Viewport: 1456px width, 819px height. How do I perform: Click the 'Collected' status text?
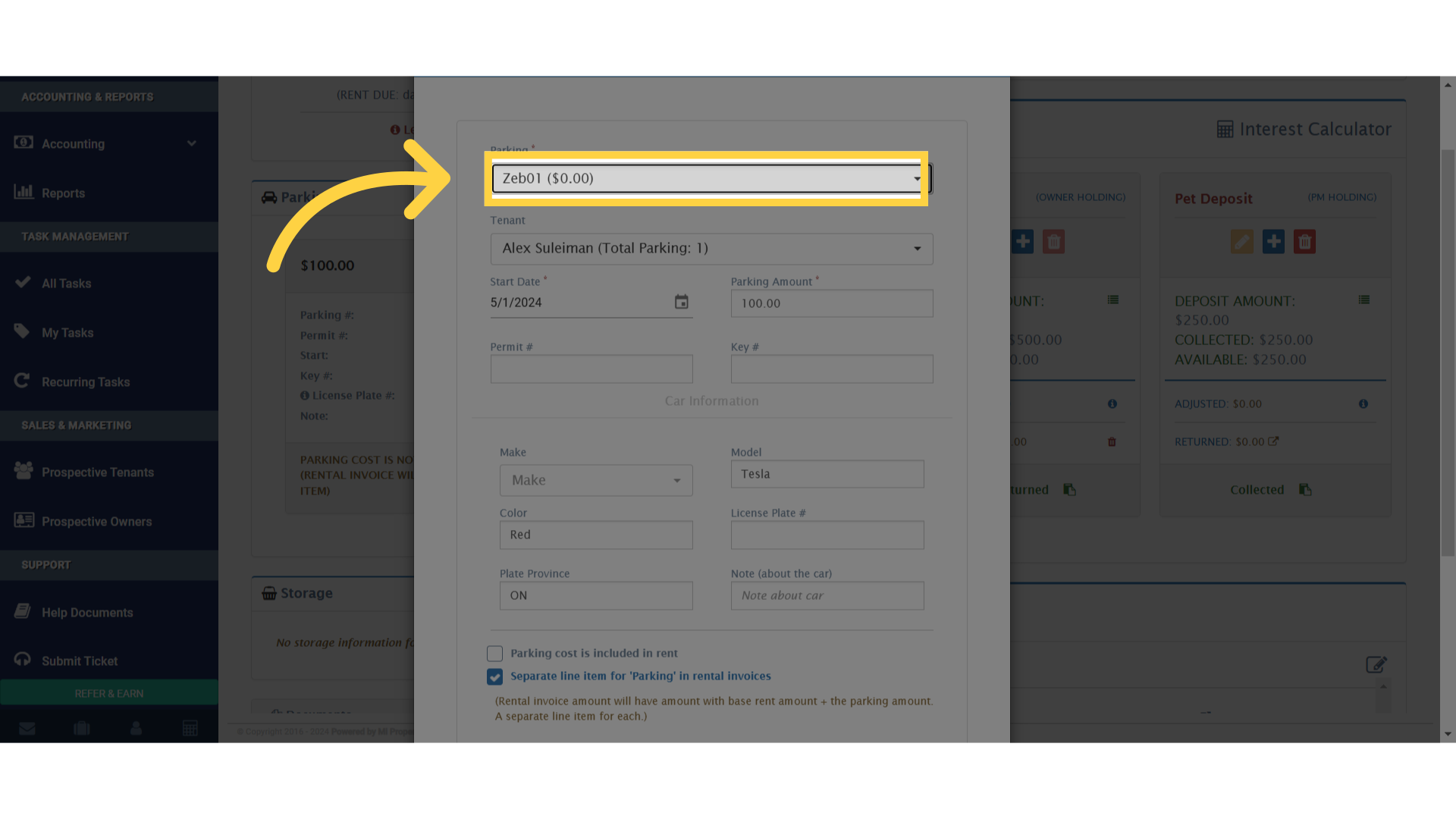(x=1257, y=490)
